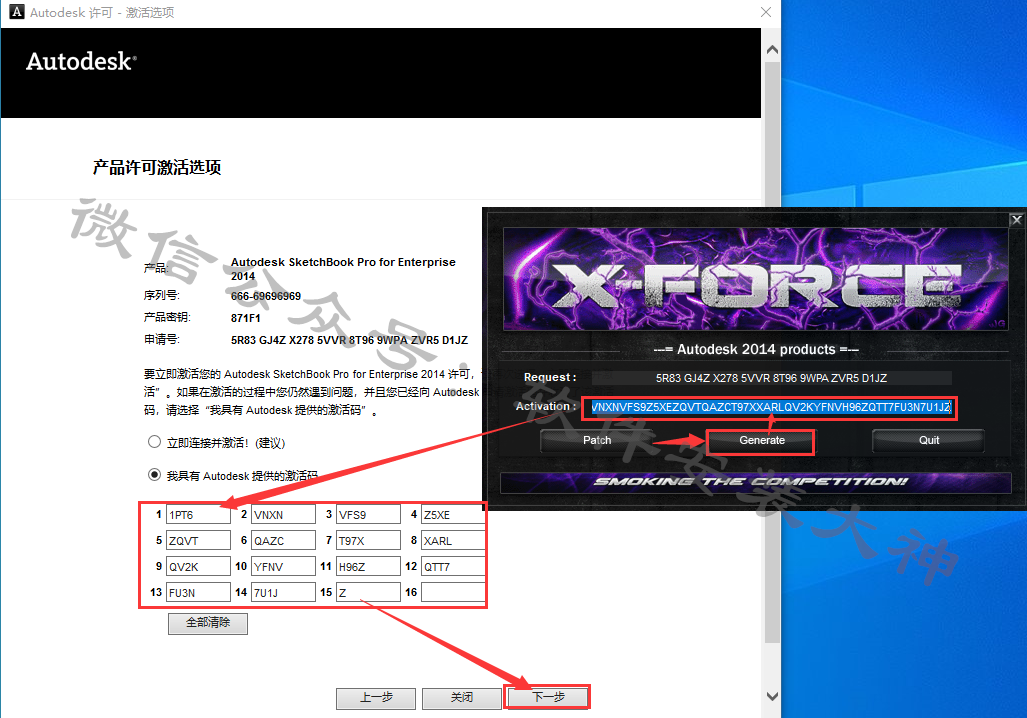
Task: Click the 全部清除 clear all button
Action: (x=208, y=623)
